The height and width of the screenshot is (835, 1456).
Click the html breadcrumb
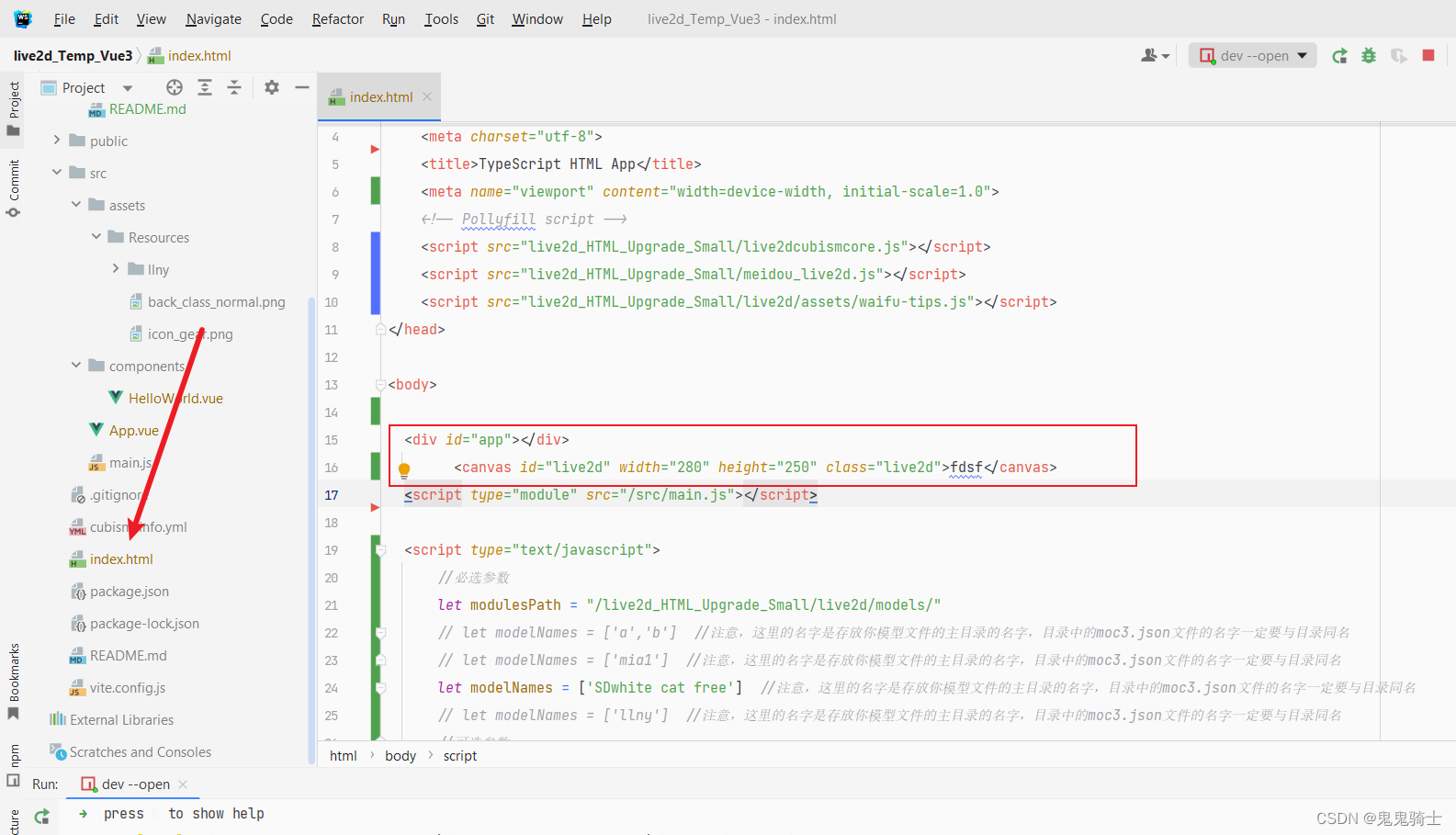[x=343, y=755]
